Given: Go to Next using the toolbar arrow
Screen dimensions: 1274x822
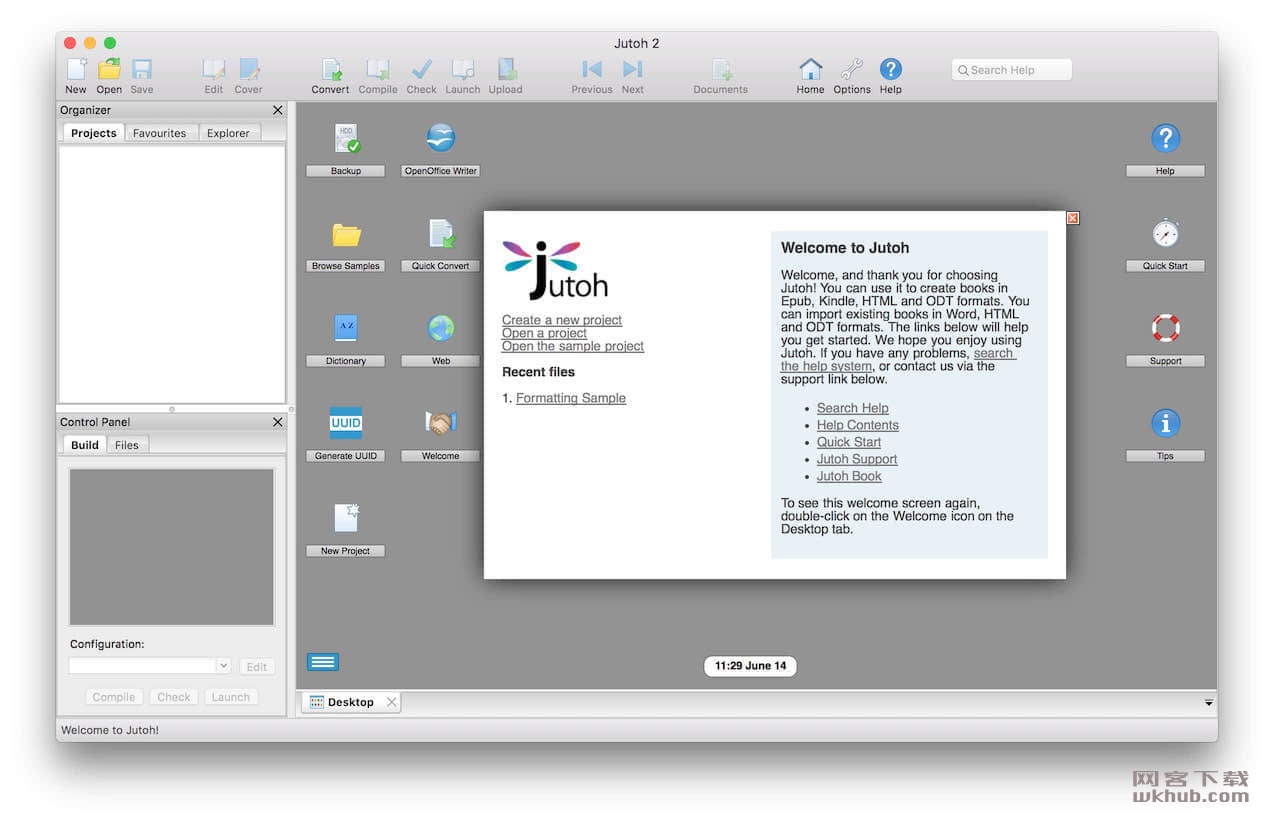Looking at the screenshot, I should point(633,69).
